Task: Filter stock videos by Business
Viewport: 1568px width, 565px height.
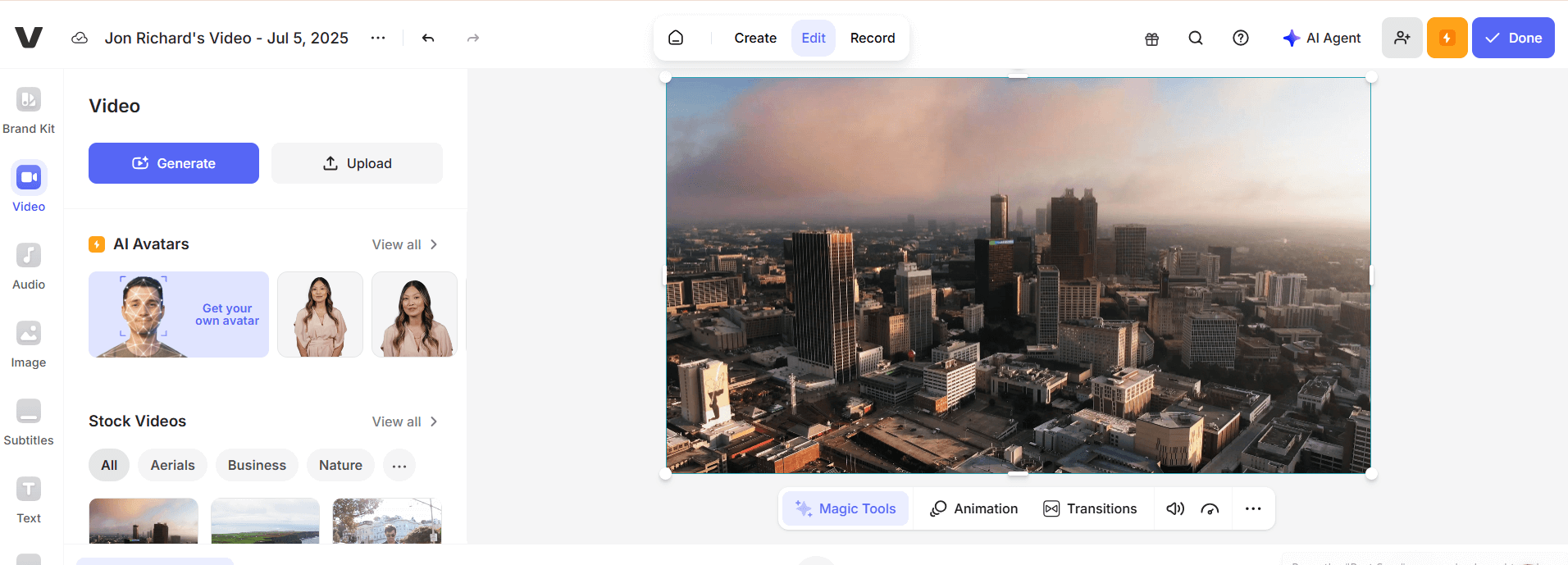Action: pos(257,465)
